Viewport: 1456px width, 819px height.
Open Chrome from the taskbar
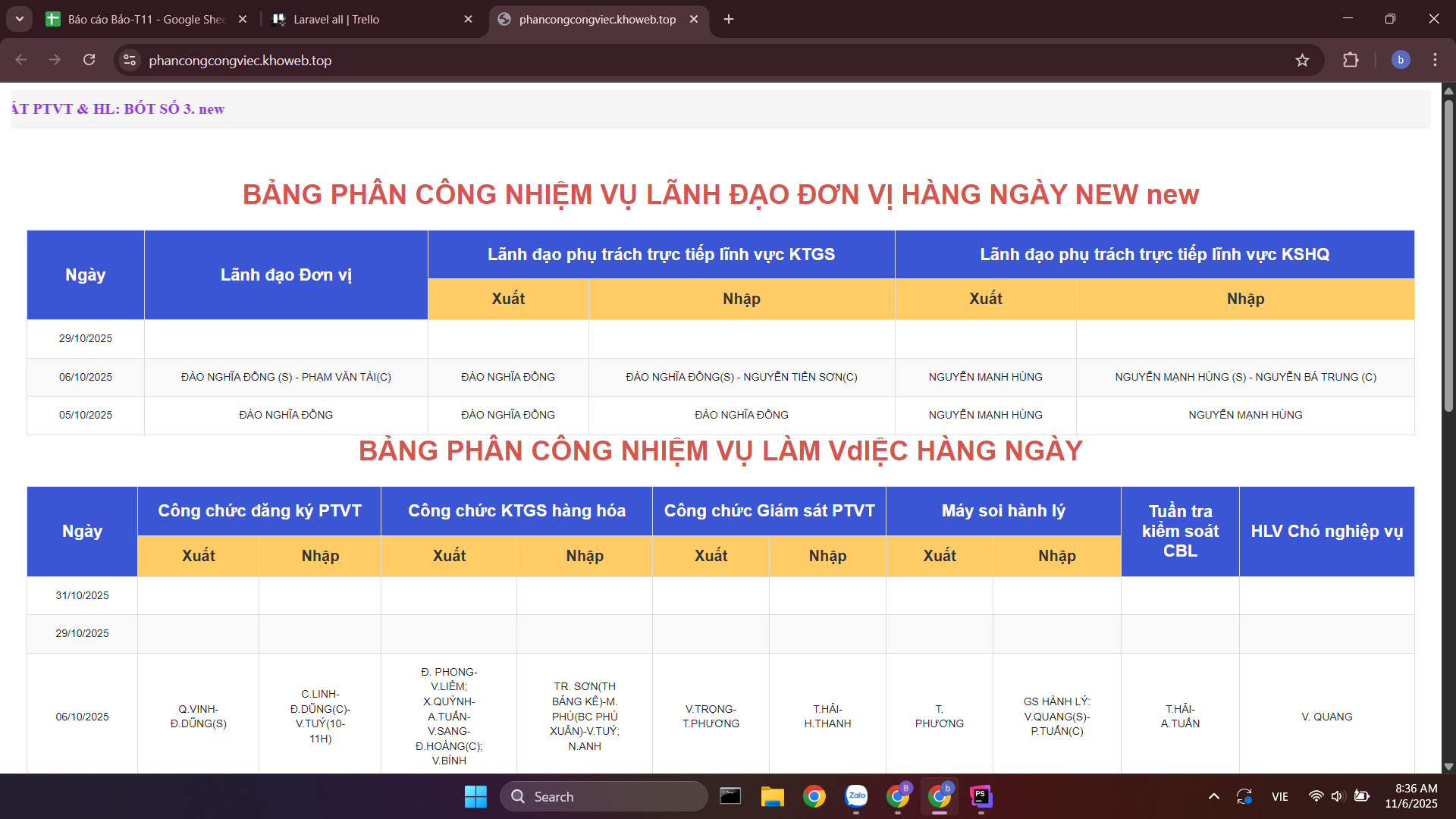[x=814, y=796]
